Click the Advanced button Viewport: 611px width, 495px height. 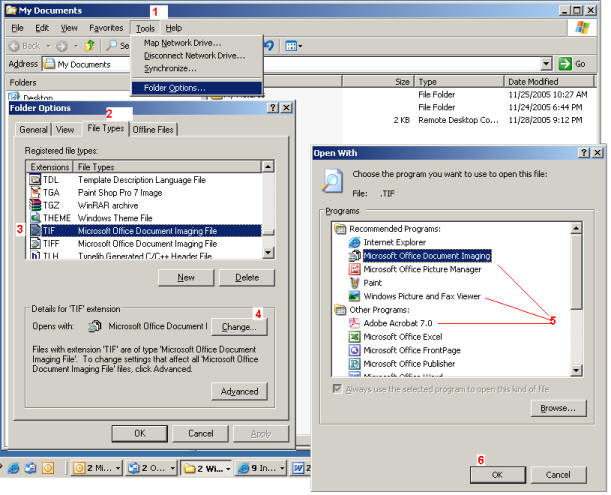(x=239, y=391)
